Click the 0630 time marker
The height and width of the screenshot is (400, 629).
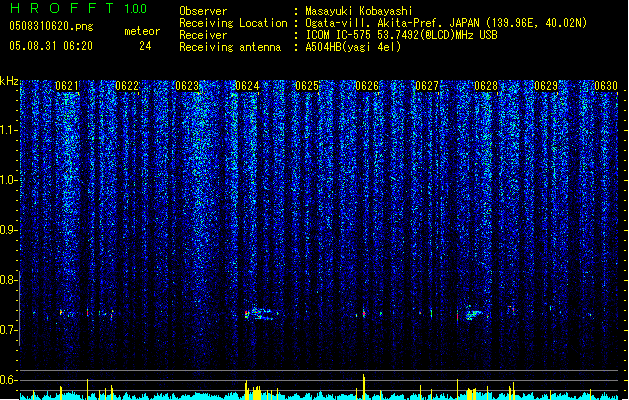[606, 86]
